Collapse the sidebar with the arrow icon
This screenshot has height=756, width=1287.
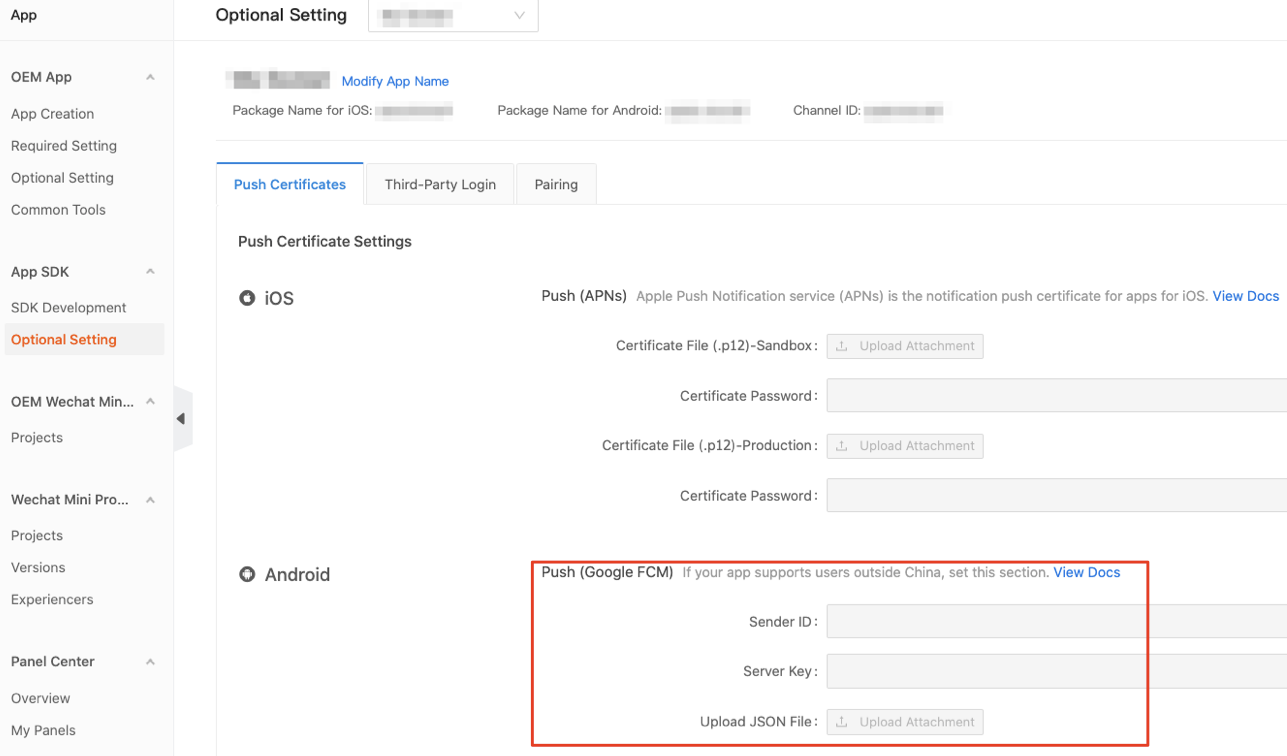[182, 419]
